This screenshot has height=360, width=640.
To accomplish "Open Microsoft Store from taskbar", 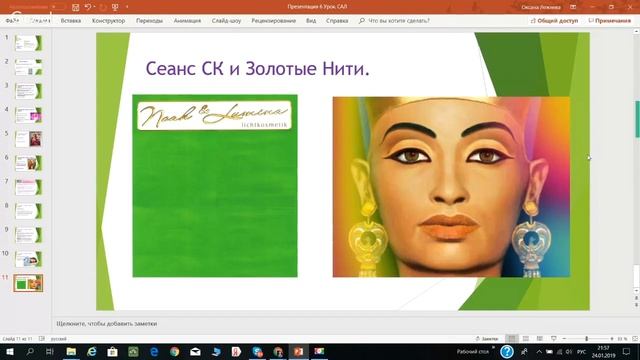I will [x=113, y=351].
